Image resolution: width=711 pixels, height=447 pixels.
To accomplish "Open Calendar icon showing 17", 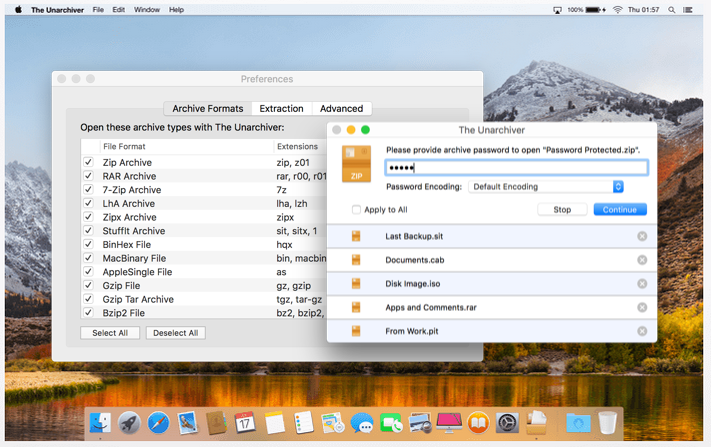I will coord(245,423).
